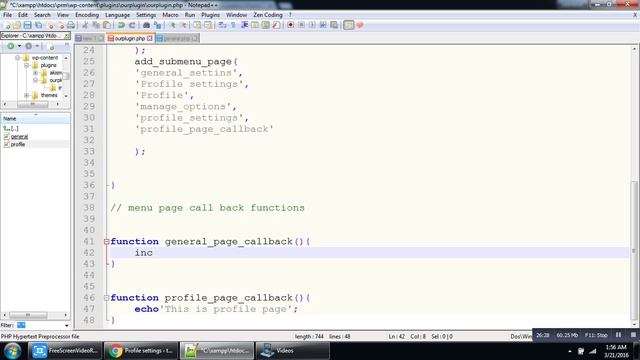640x360 pixels.
Task: Collapse the wp-content tree node
Action: click(18, 58)
